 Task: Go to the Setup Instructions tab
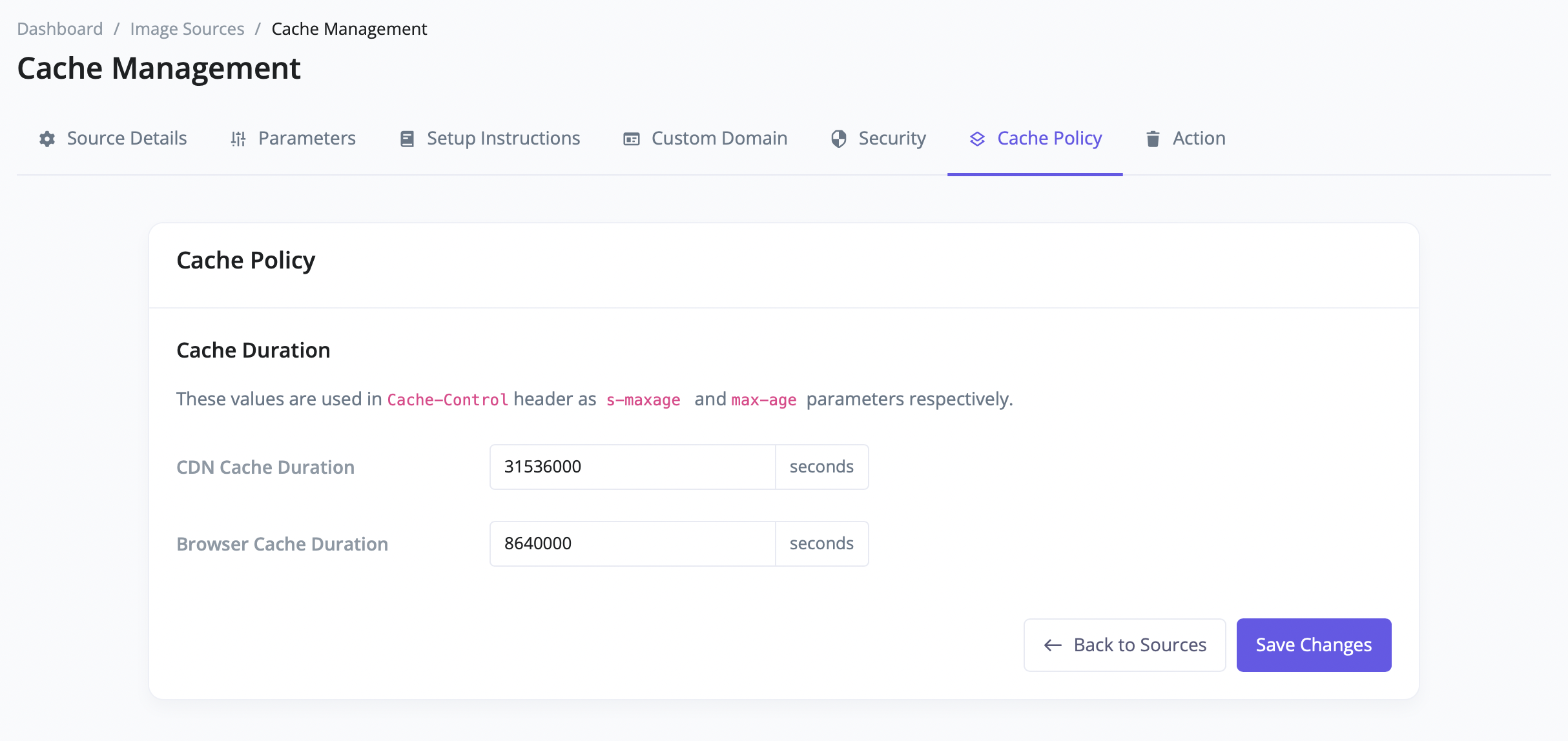[x=503, y=139]
